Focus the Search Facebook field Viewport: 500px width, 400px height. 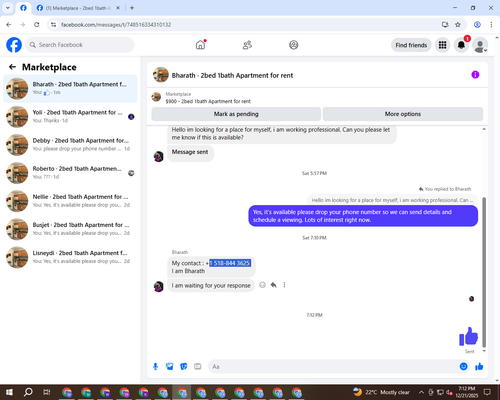[80, 45]
